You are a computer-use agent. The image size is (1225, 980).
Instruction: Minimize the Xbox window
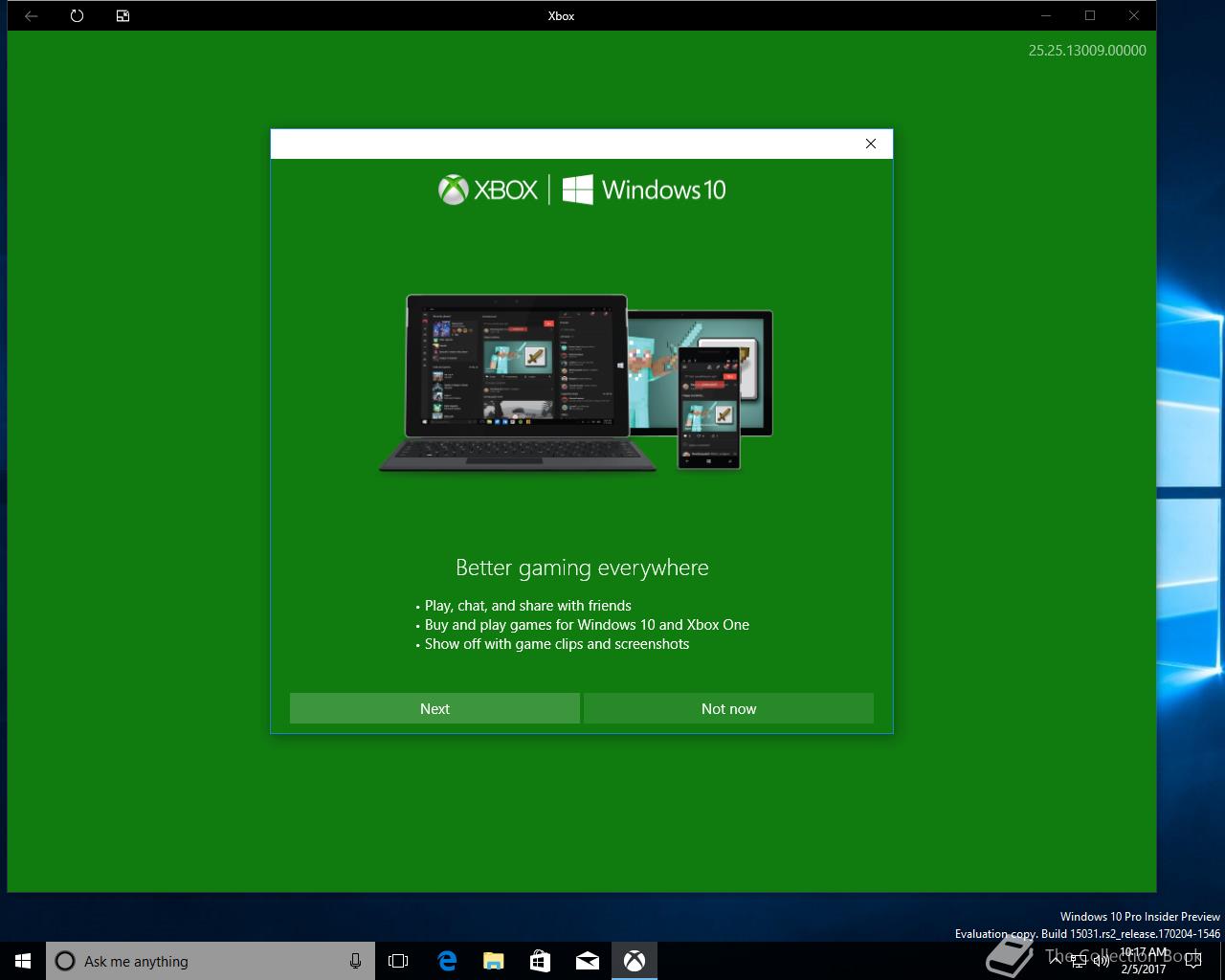point(1045,15)
